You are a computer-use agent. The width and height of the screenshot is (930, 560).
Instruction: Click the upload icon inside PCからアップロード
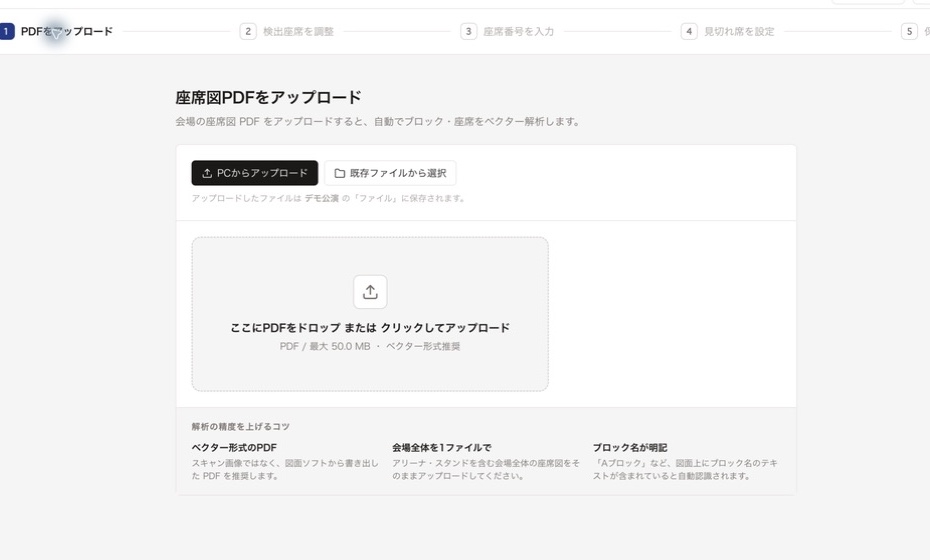click(207, 173)
